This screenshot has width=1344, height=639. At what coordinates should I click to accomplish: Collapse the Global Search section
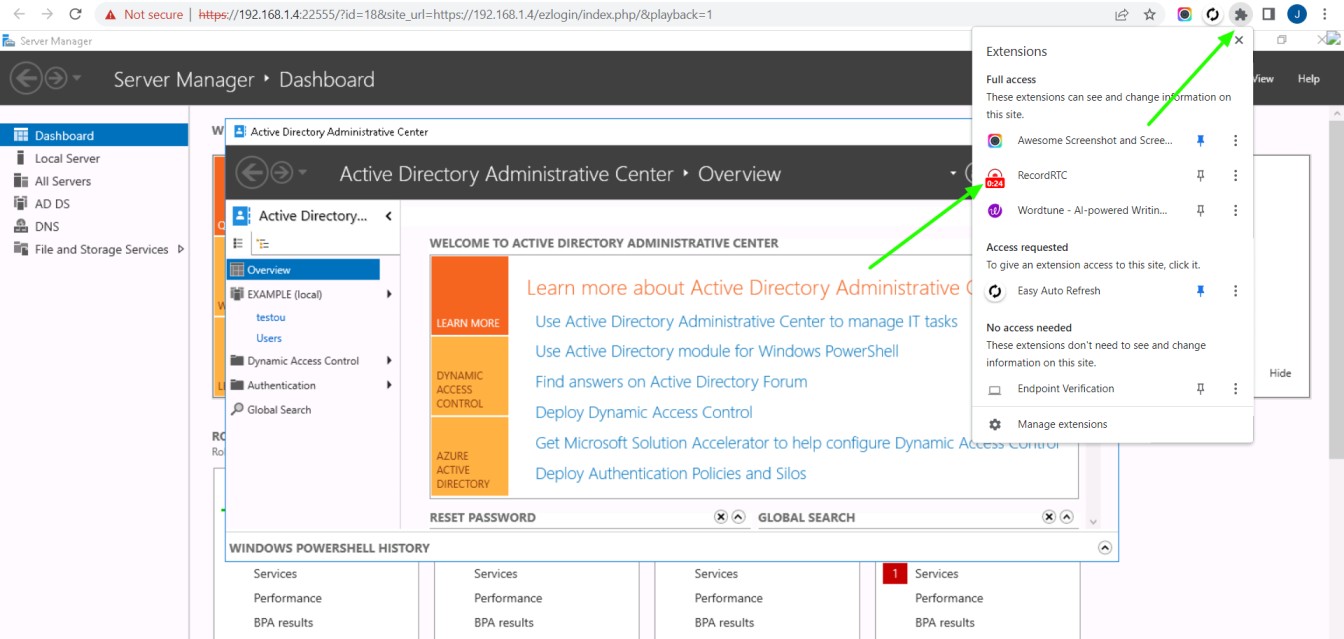click(x=1067, y=517)
